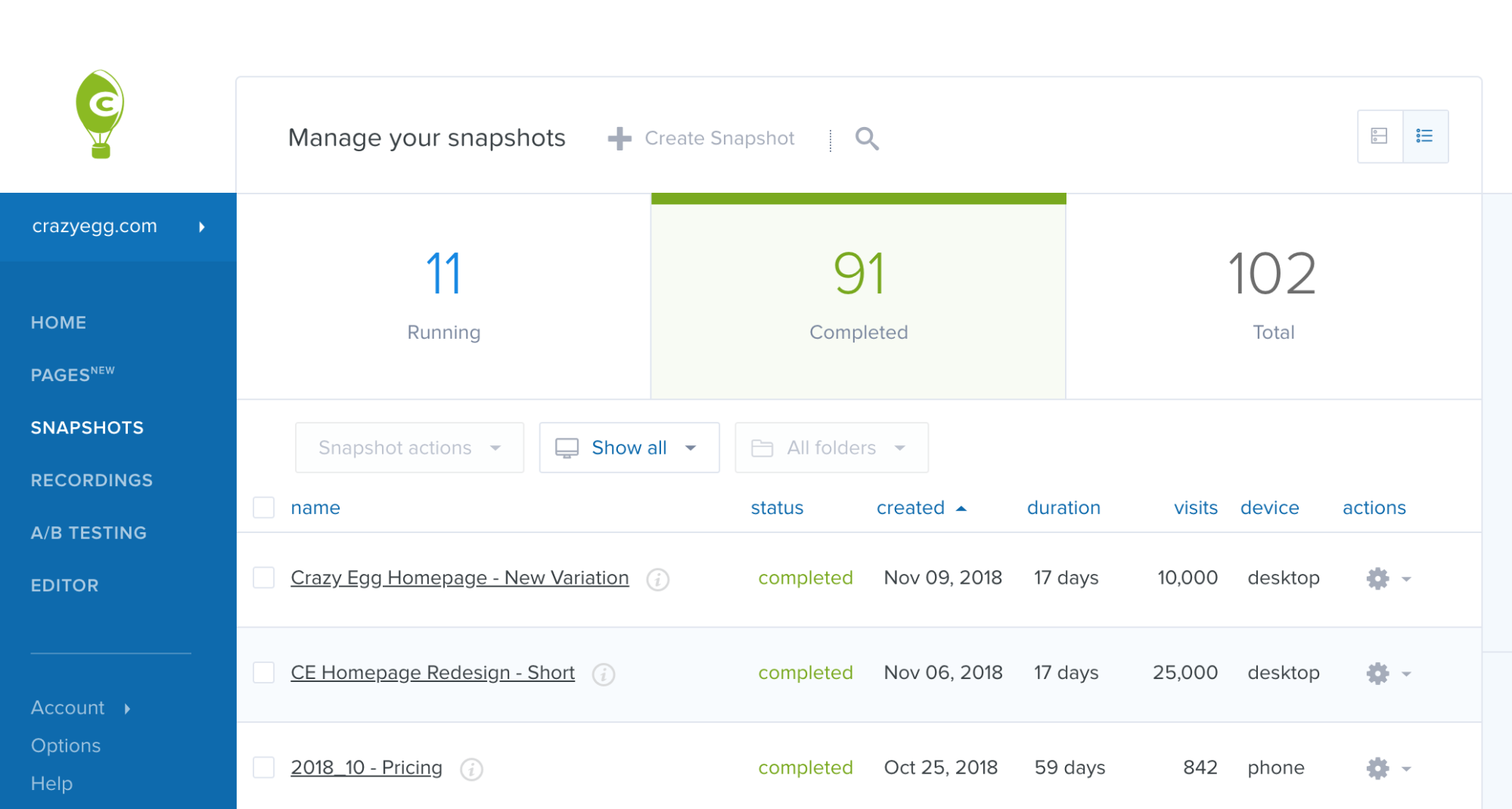Check the Crazy Egg Homepage - New Variation row

coord(263,578)
